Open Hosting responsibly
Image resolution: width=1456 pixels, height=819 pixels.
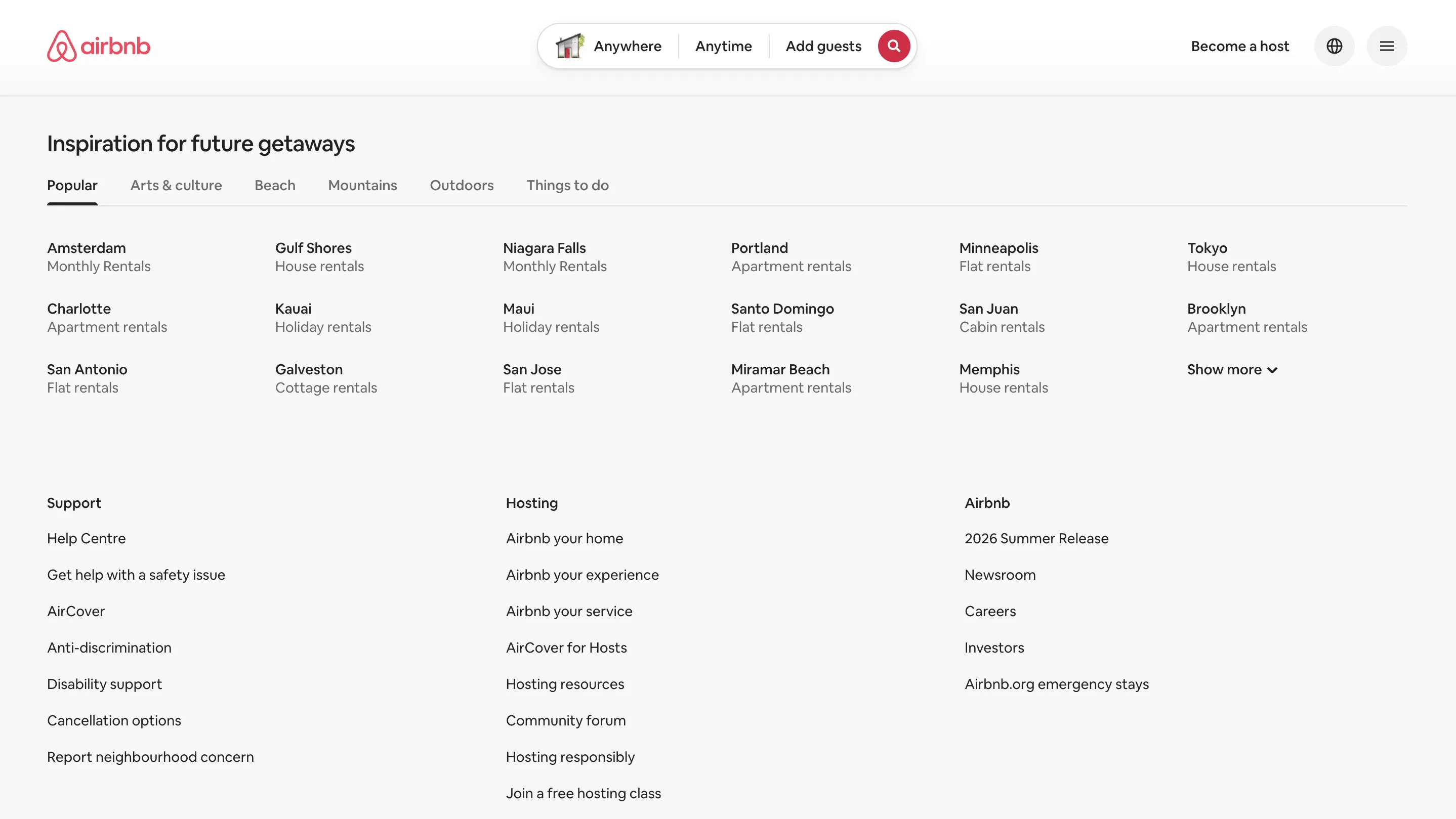click(570, 757)
